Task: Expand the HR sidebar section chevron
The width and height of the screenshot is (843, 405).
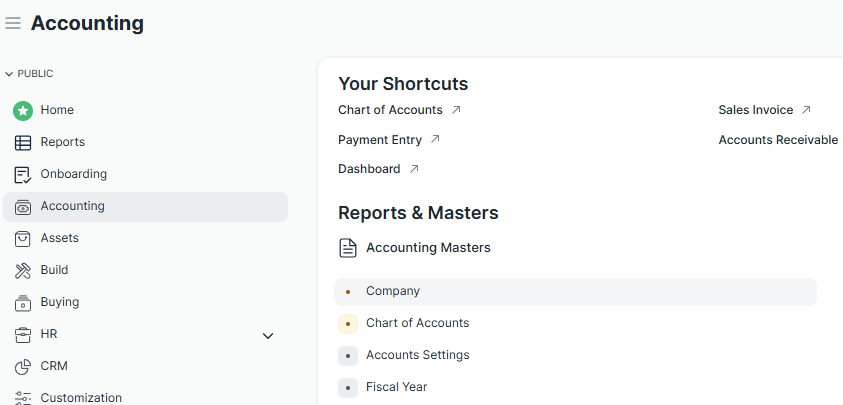Action: [268, 335]
